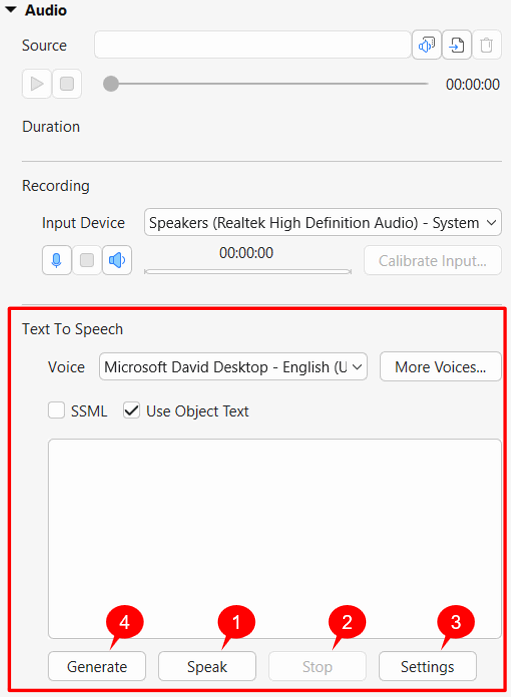Viewport: 511px width, 697px height.
Task: Open text to speech Settings
Action: tap(427, 666)
